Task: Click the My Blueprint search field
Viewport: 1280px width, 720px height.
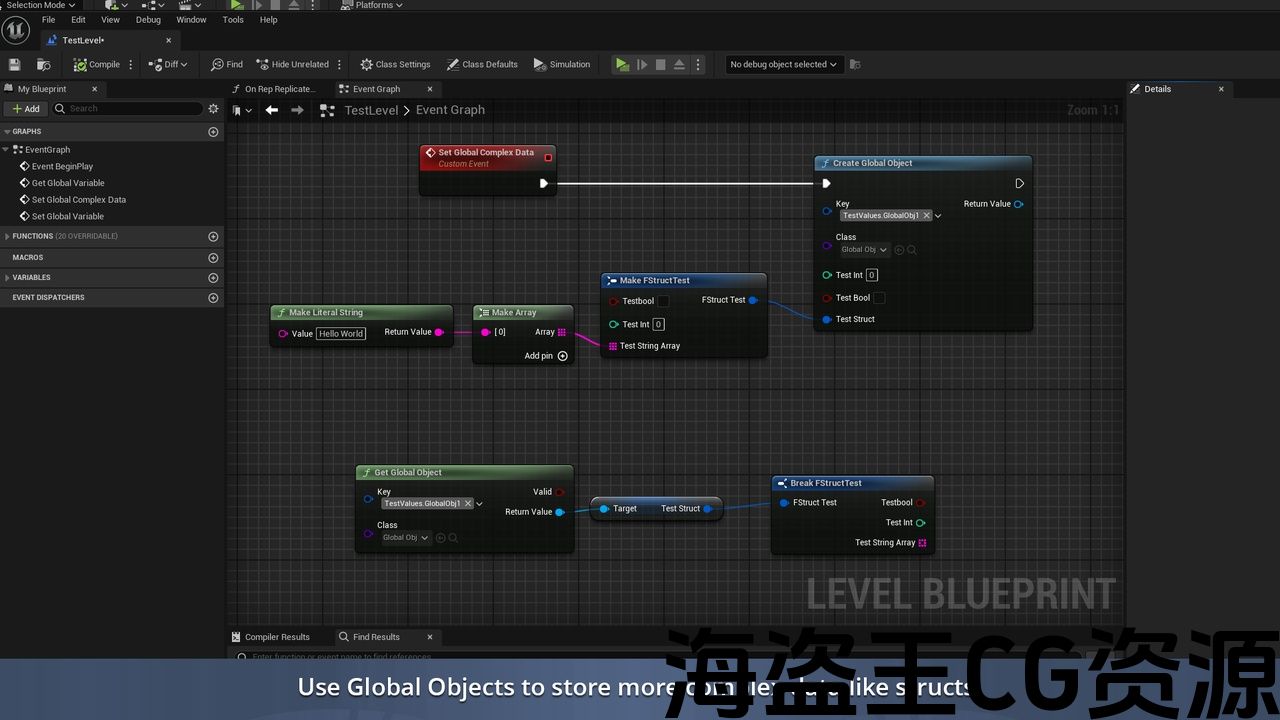Action: [x=130, y=108]
